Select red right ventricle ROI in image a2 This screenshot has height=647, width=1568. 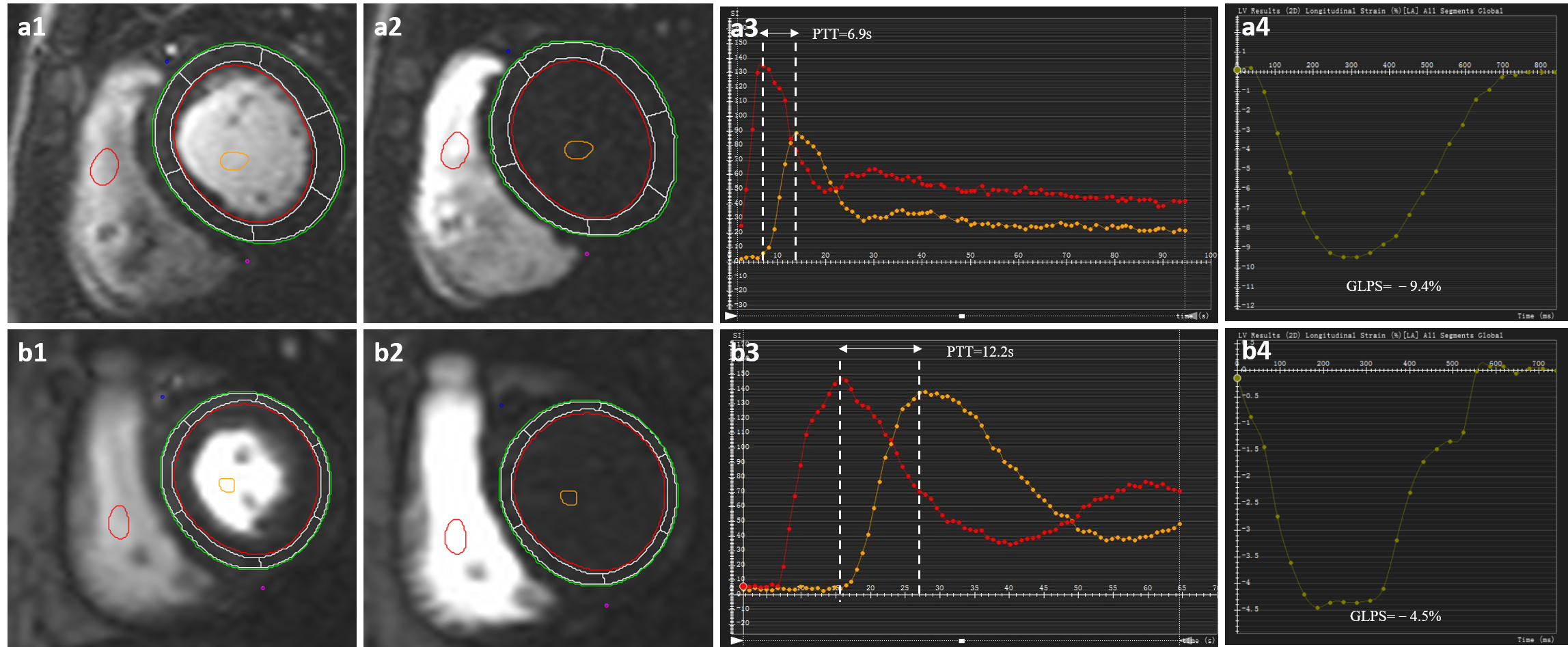point(455,150)
